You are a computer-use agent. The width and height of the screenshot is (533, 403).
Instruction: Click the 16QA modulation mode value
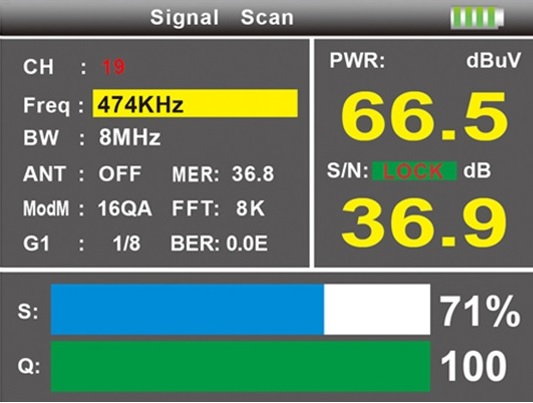pyautogui.click(x=125, y=208)
